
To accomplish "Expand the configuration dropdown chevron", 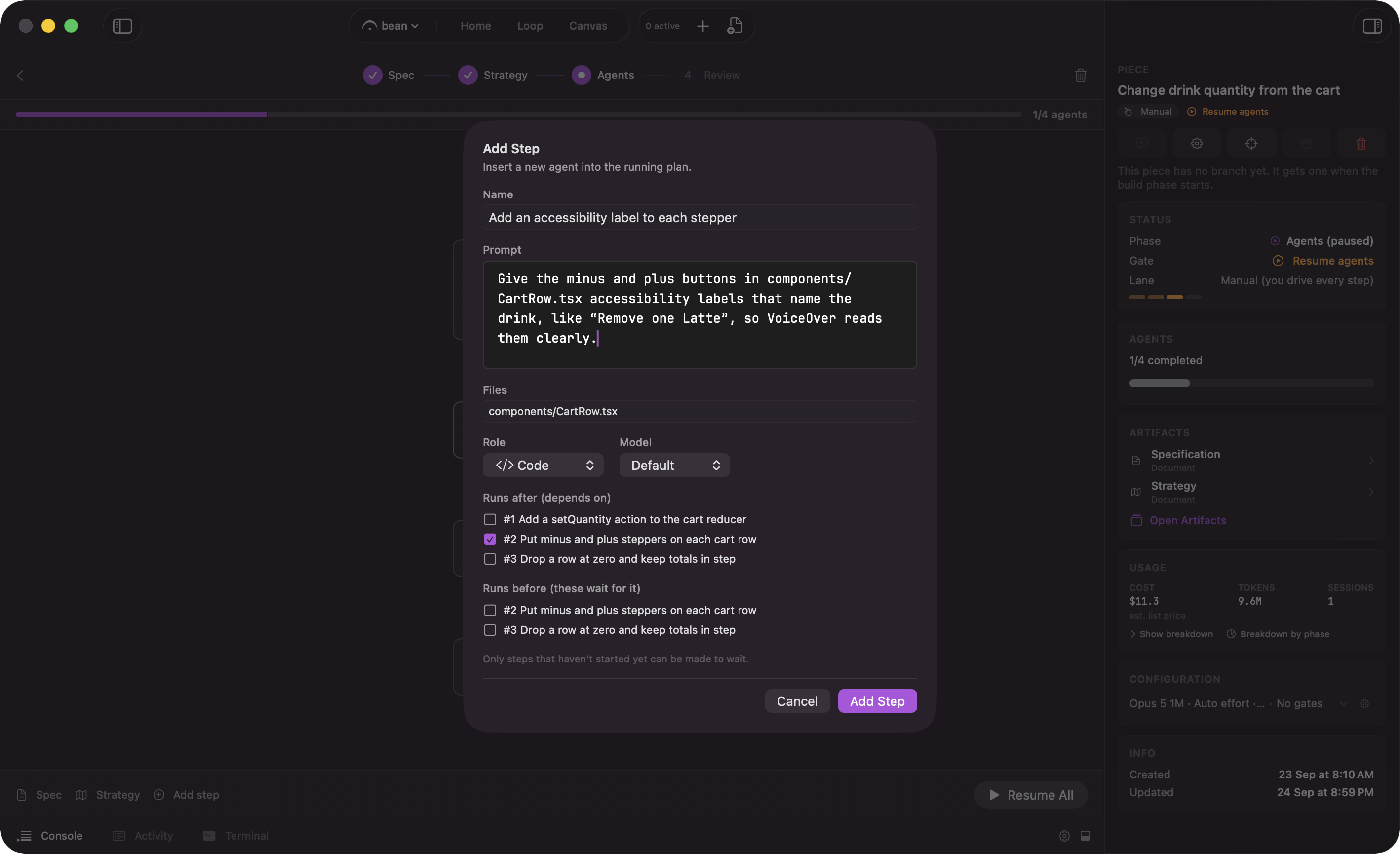I will 1343,703.
